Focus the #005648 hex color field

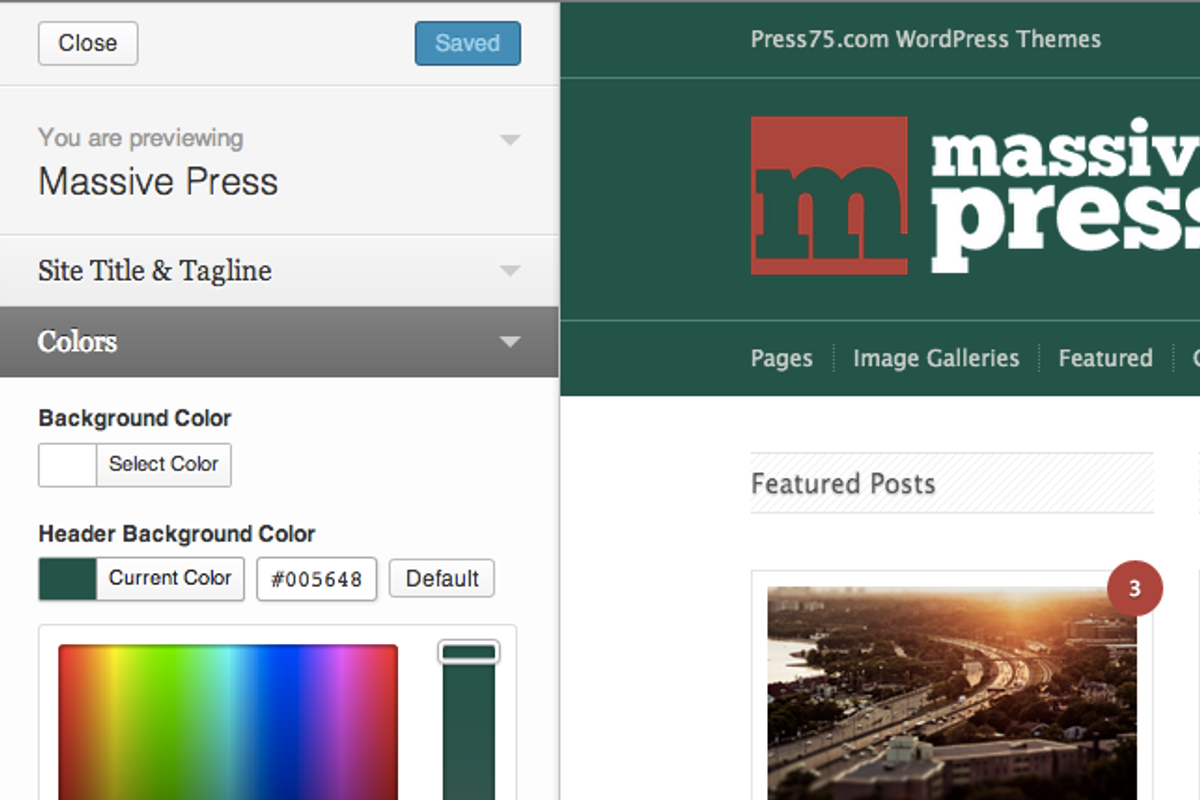(x=317, y=579)
